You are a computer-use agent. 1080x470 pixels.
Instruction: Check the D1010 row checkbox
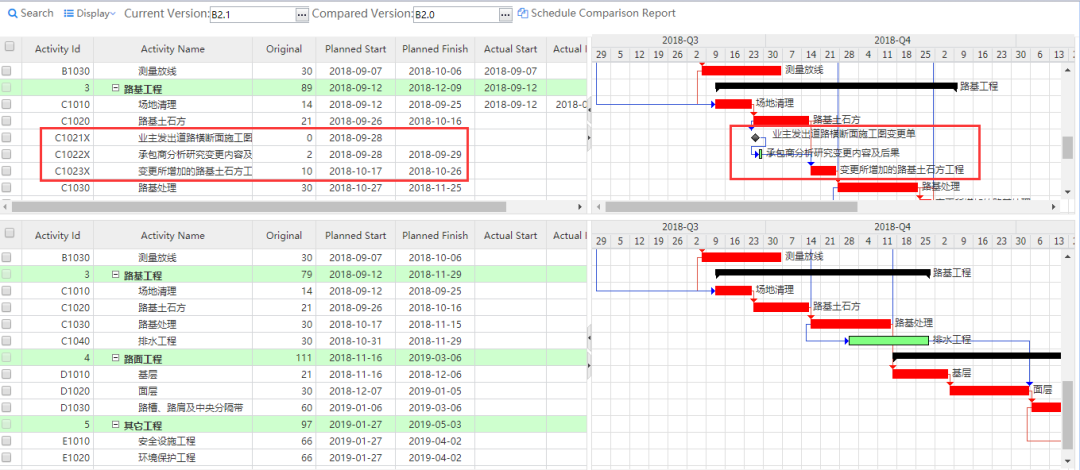point(7,374)
